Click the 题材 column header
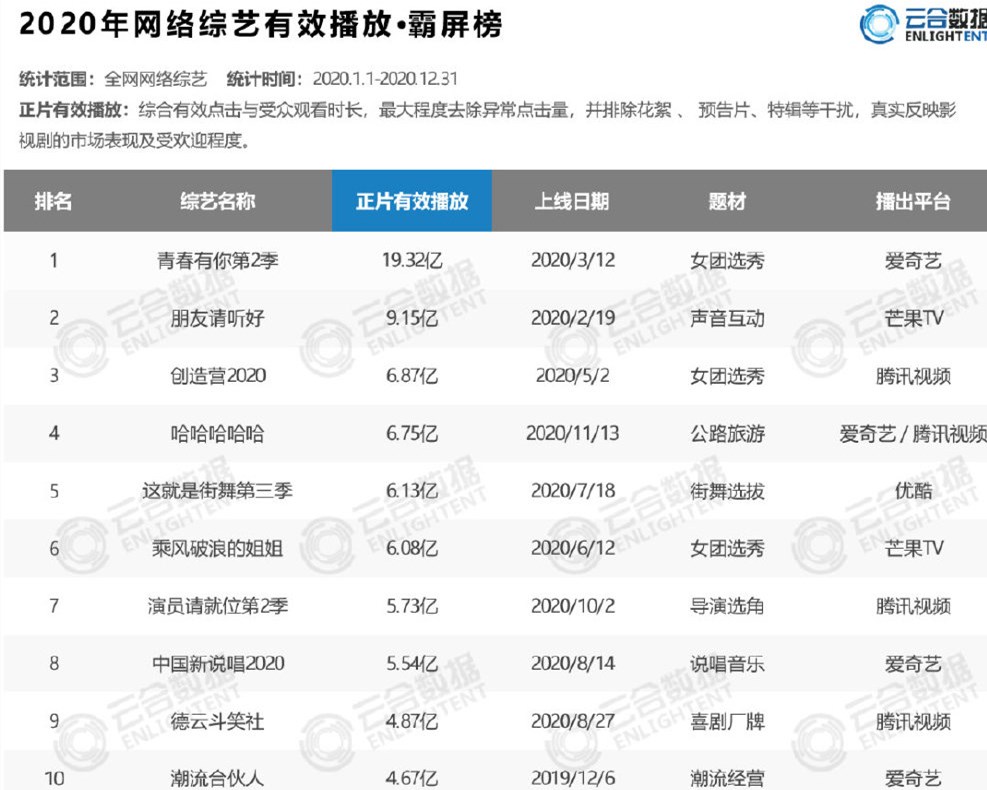The image size is (987, 790). (x=725, y=201)
